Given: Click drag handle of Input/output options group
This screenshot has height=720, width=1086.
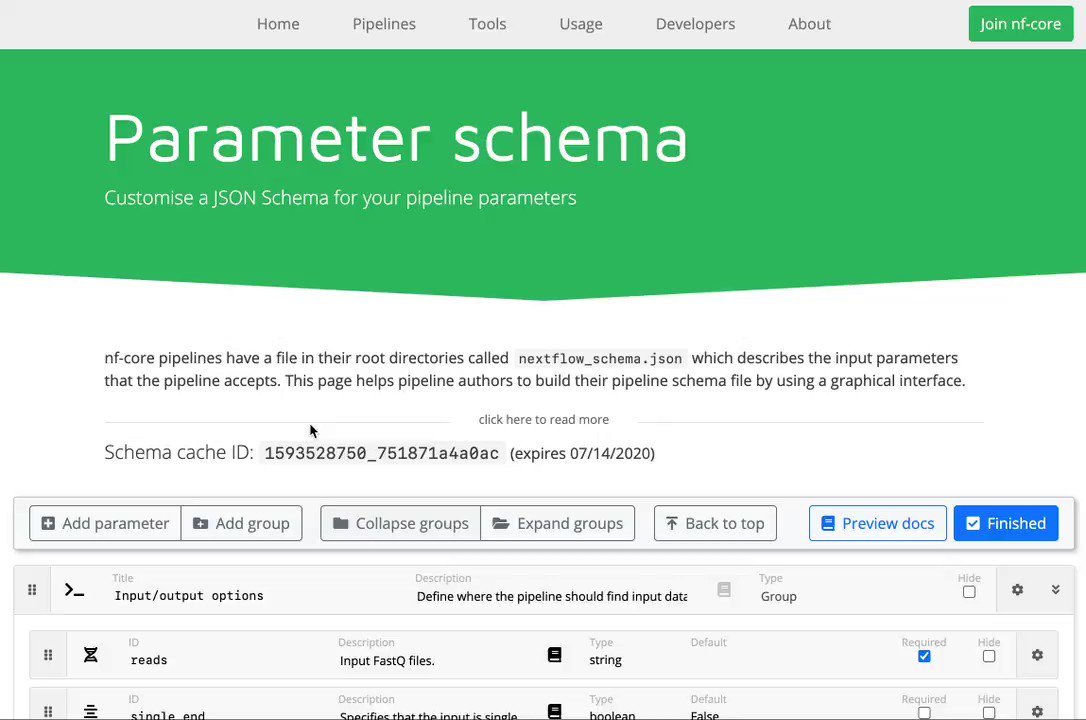Looking at the screenshot, I should tap(32, 590).
